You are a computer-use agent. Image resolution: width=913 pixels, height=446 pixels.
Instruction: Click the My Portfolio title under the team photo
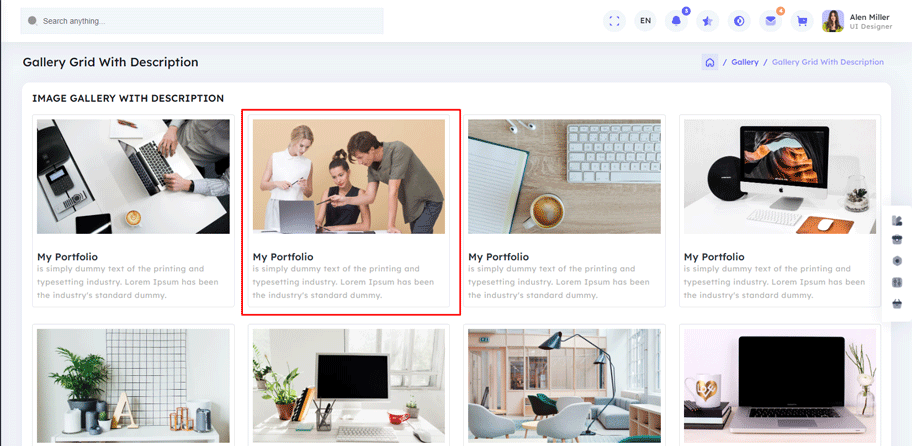point(283,257)
